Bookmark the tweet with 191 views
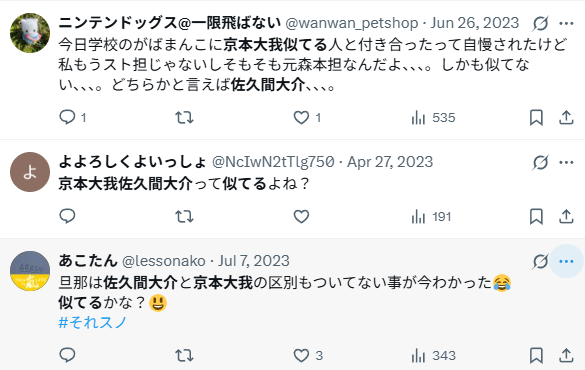 (536, 216)
